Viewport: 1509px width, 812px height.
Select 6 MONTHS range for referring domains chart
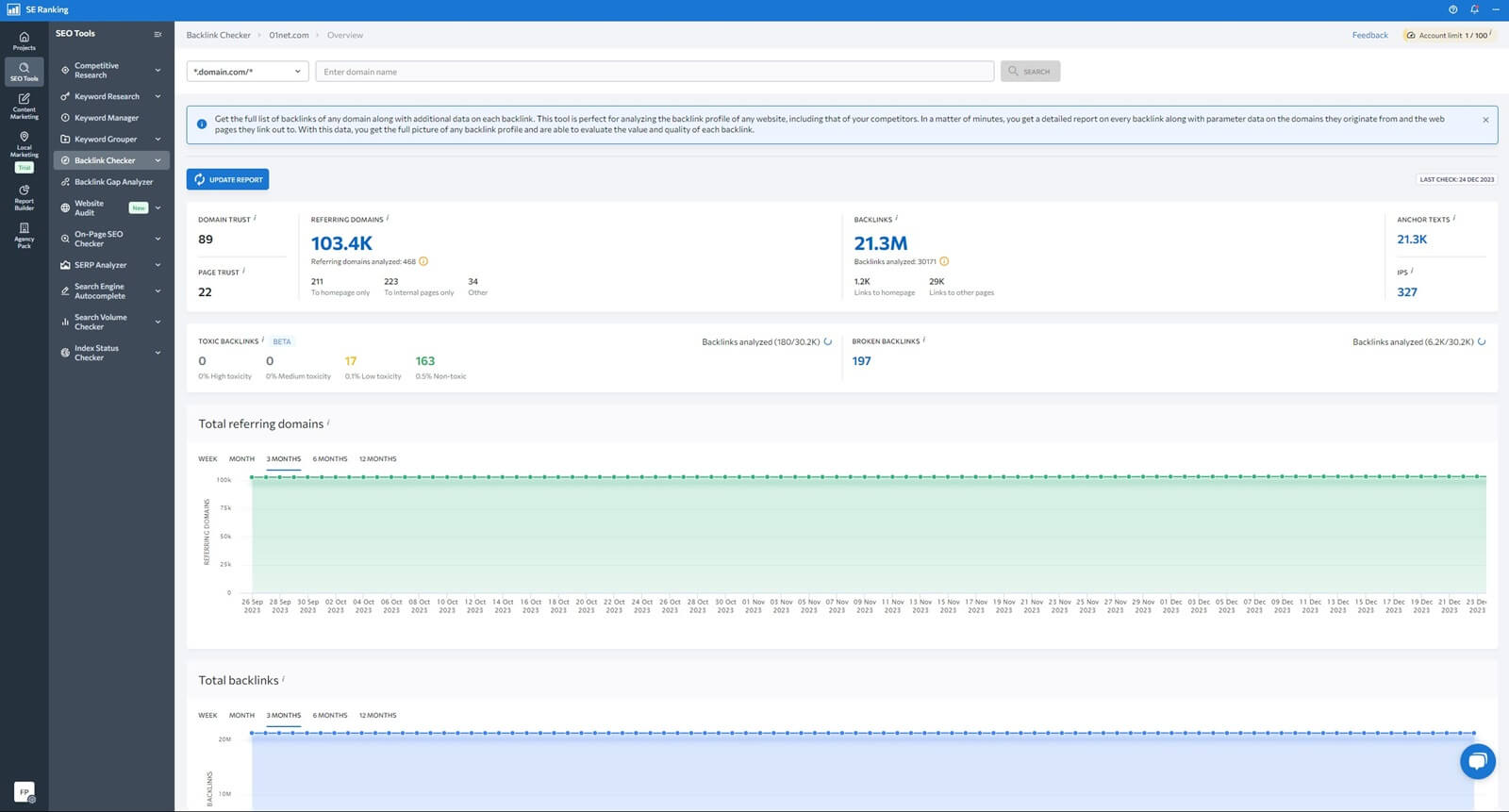click(x=330, y=459)
